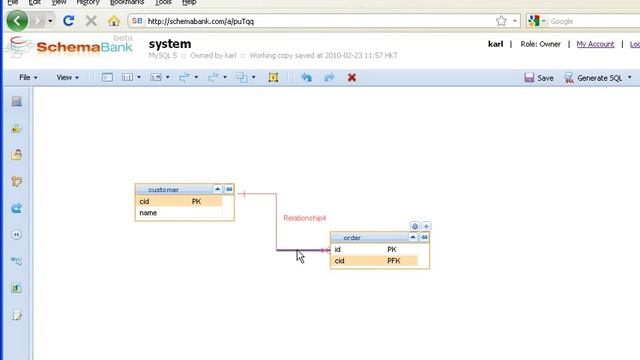
Task: Open the back history dropdown arrow
Action: point(50,21)
